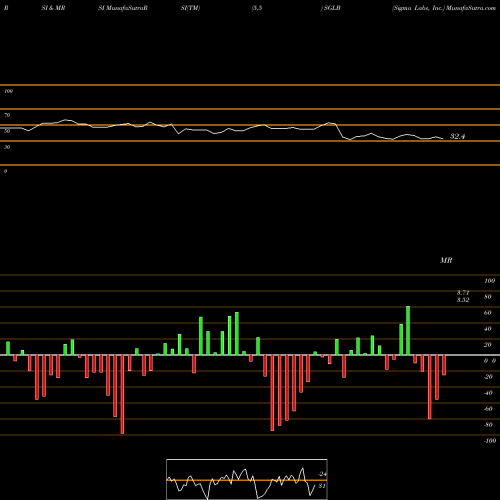
Task: Click the RSI axis label 30
Action: [x=7, y=147]
